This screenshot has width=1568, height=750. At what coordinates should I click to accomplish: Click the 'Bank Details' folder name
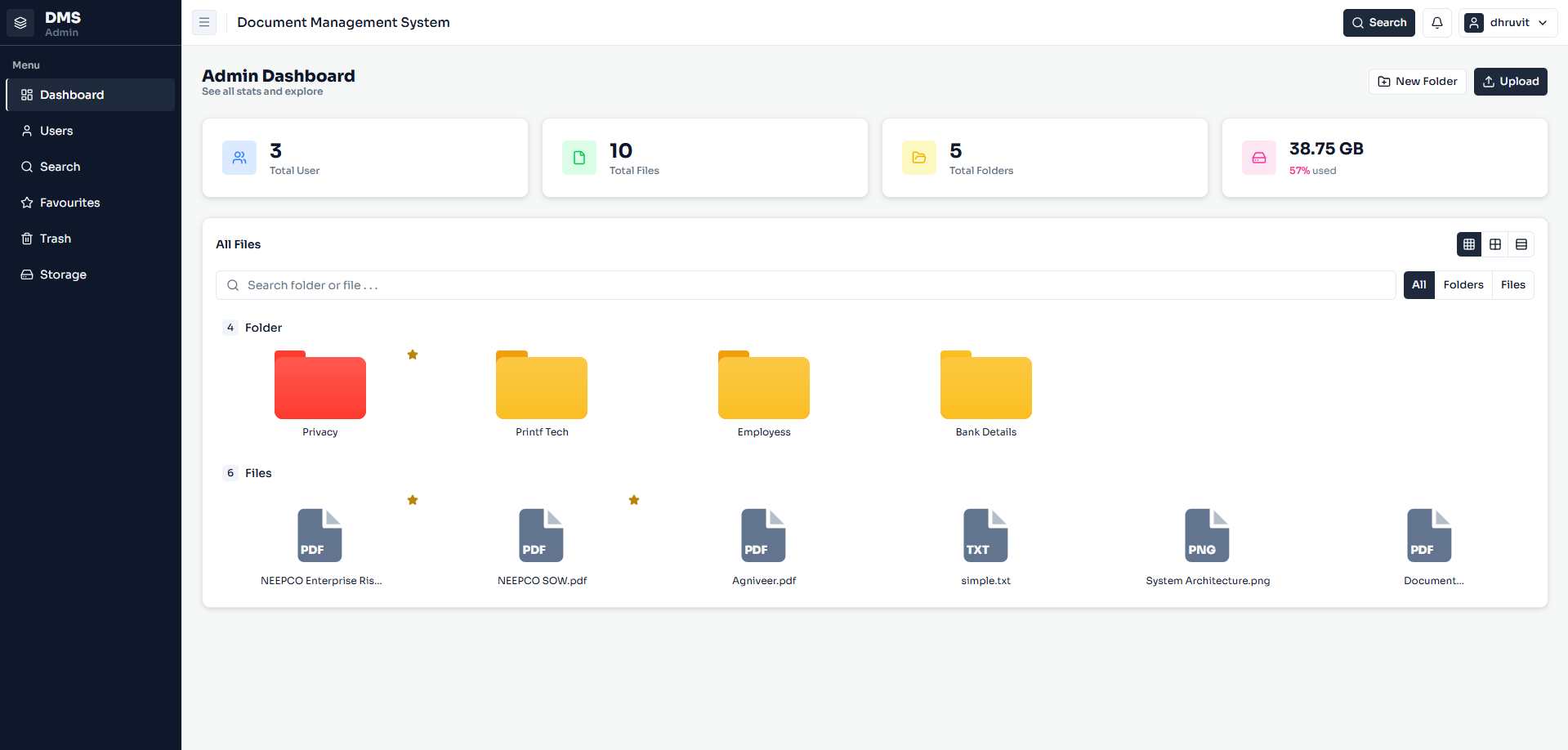[986, 432]
